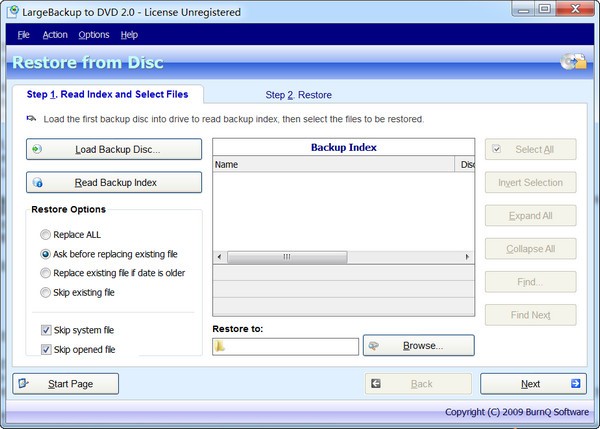Click the icon on the Browse button

tap(375, 346)
